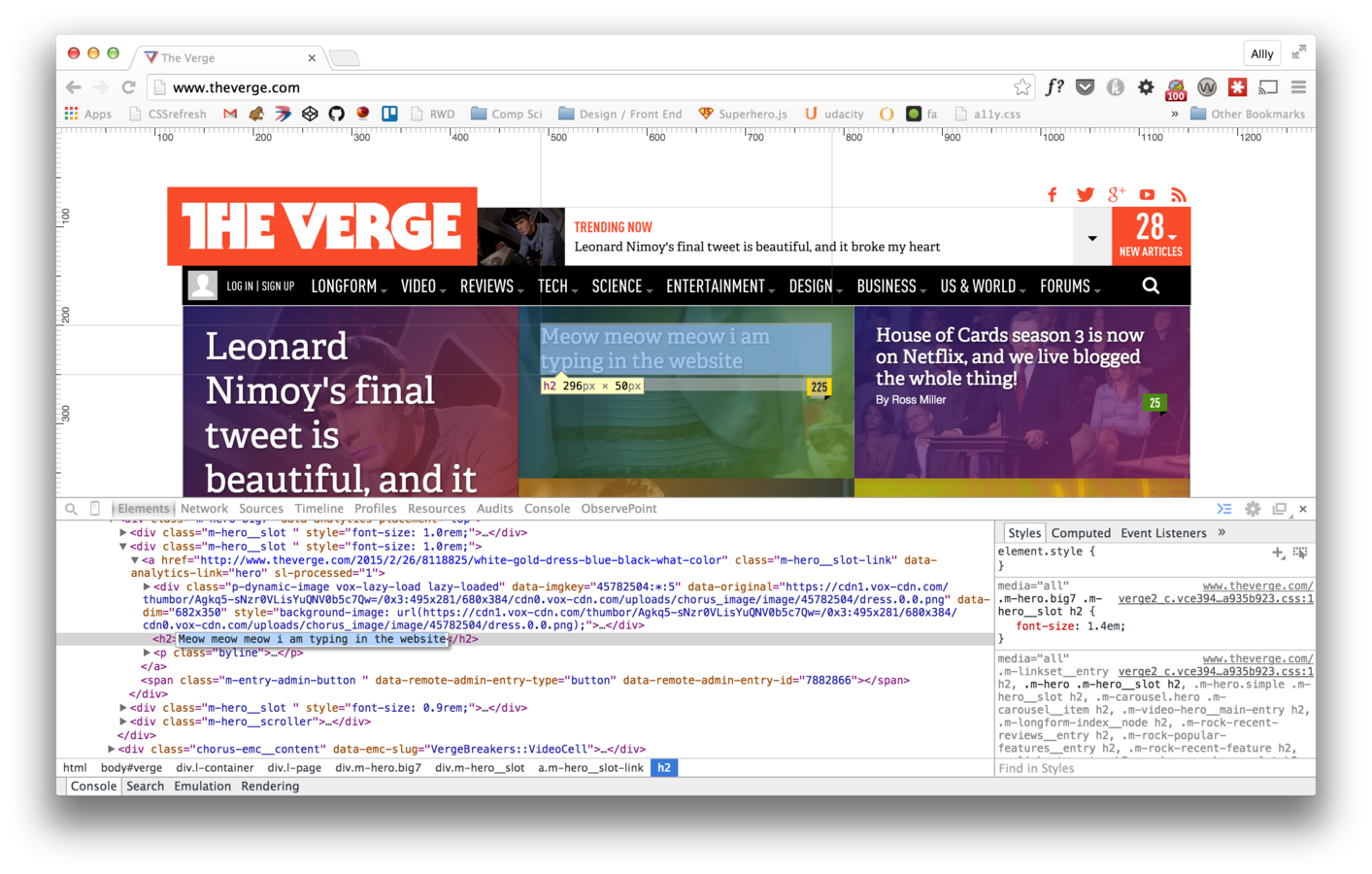This screenshot has height=874, width=1372.
Task: Click the Chromecast cast icon
Action: coord(1268,87)
